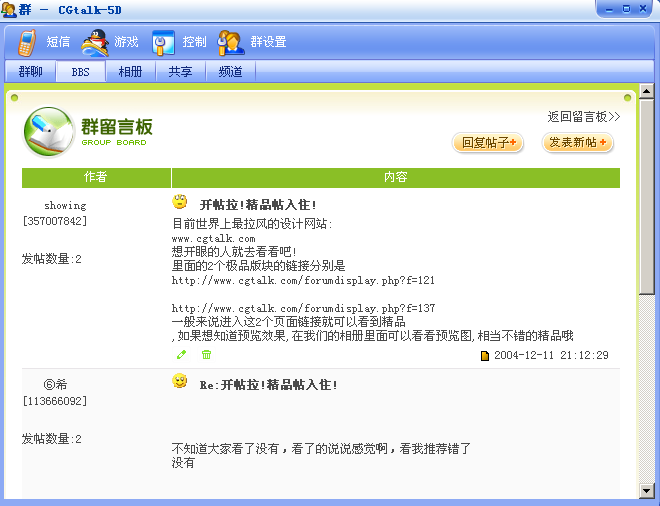Viewport: 660px width, 506px height.
Task: Click the 游戏 toolbar label
Action: point(126,42)
